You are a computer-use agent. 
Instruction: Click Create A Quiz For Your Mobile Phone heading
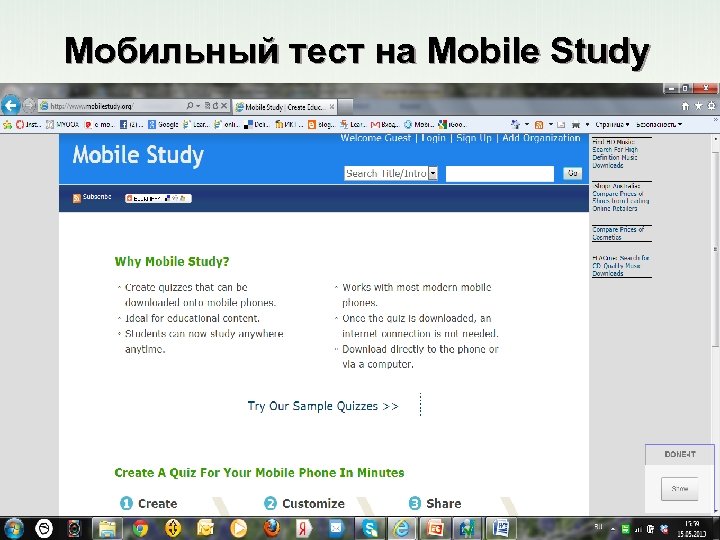point(259,472)
